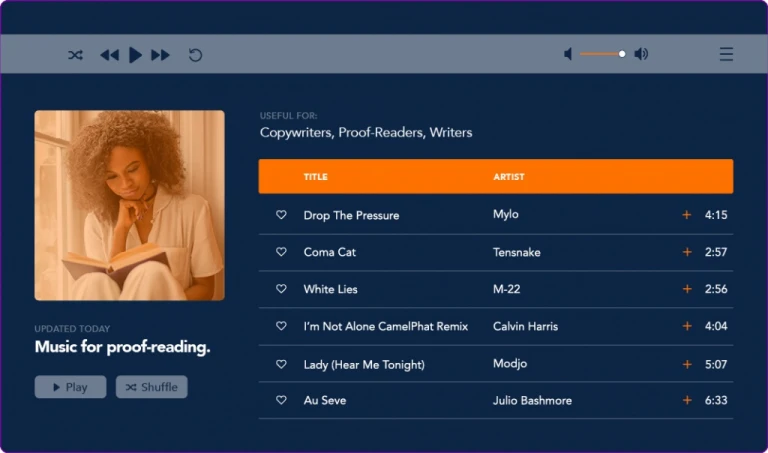Open the proof-reading playlist cover image
This screenshot has width=768, height=453.
(x=130, y=205)
